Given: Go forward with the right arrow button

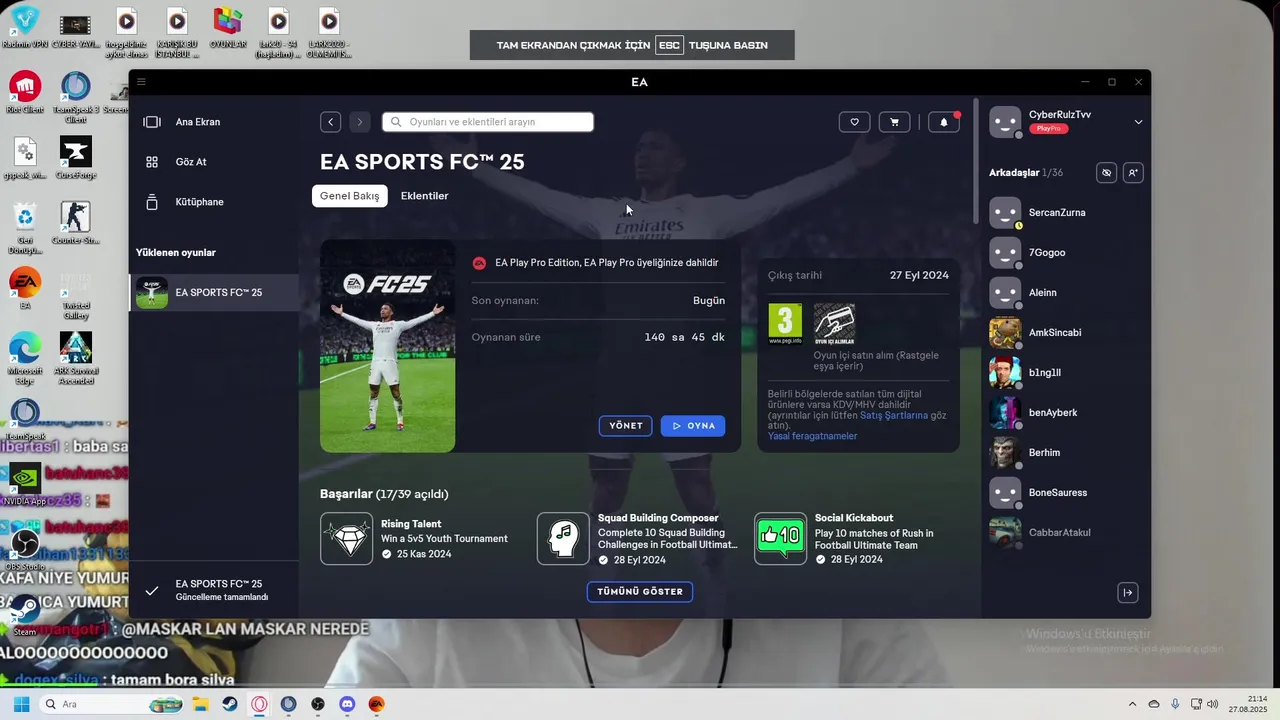Looking at the screenshot, I should (x=360, y=122).
